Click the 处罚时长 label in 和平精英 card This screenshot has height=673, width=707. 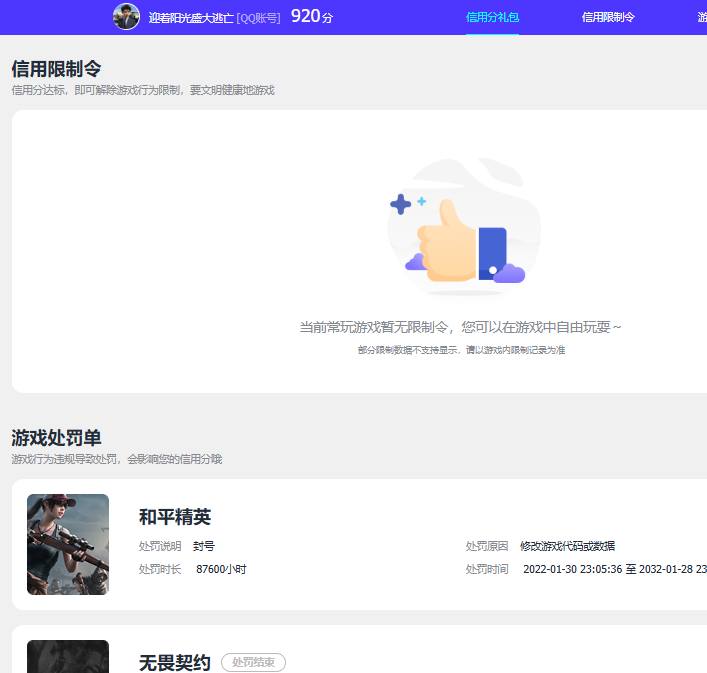coord(160,569)
